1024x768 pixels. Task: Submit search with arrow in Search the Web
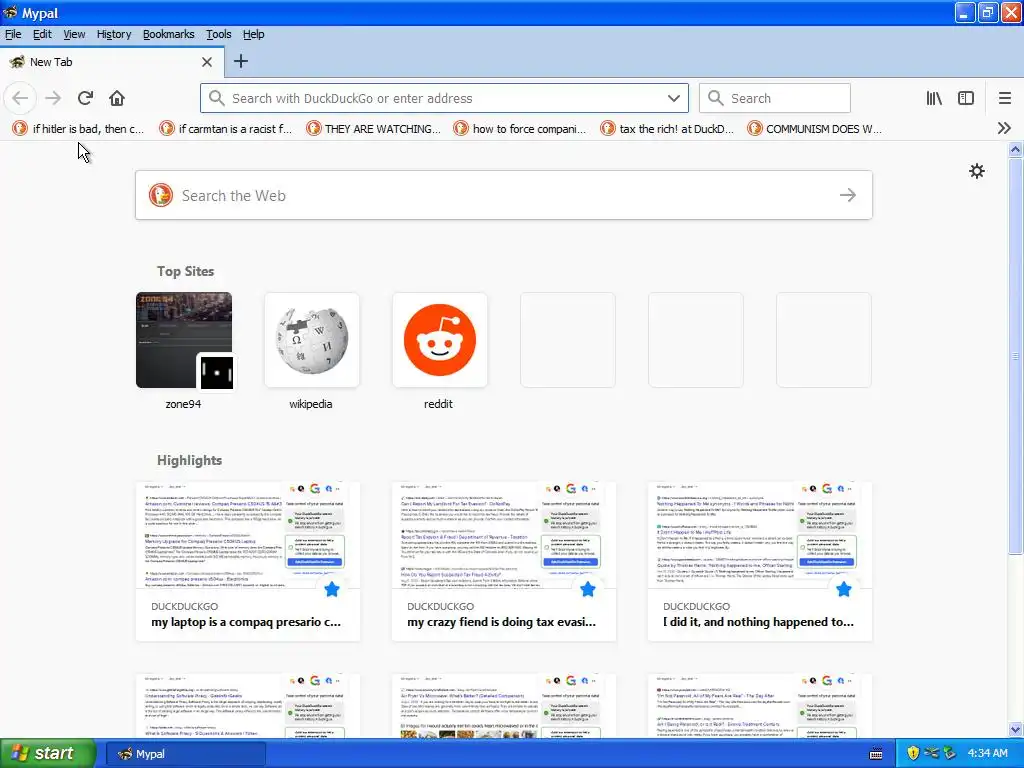click(x=848, y=195)
